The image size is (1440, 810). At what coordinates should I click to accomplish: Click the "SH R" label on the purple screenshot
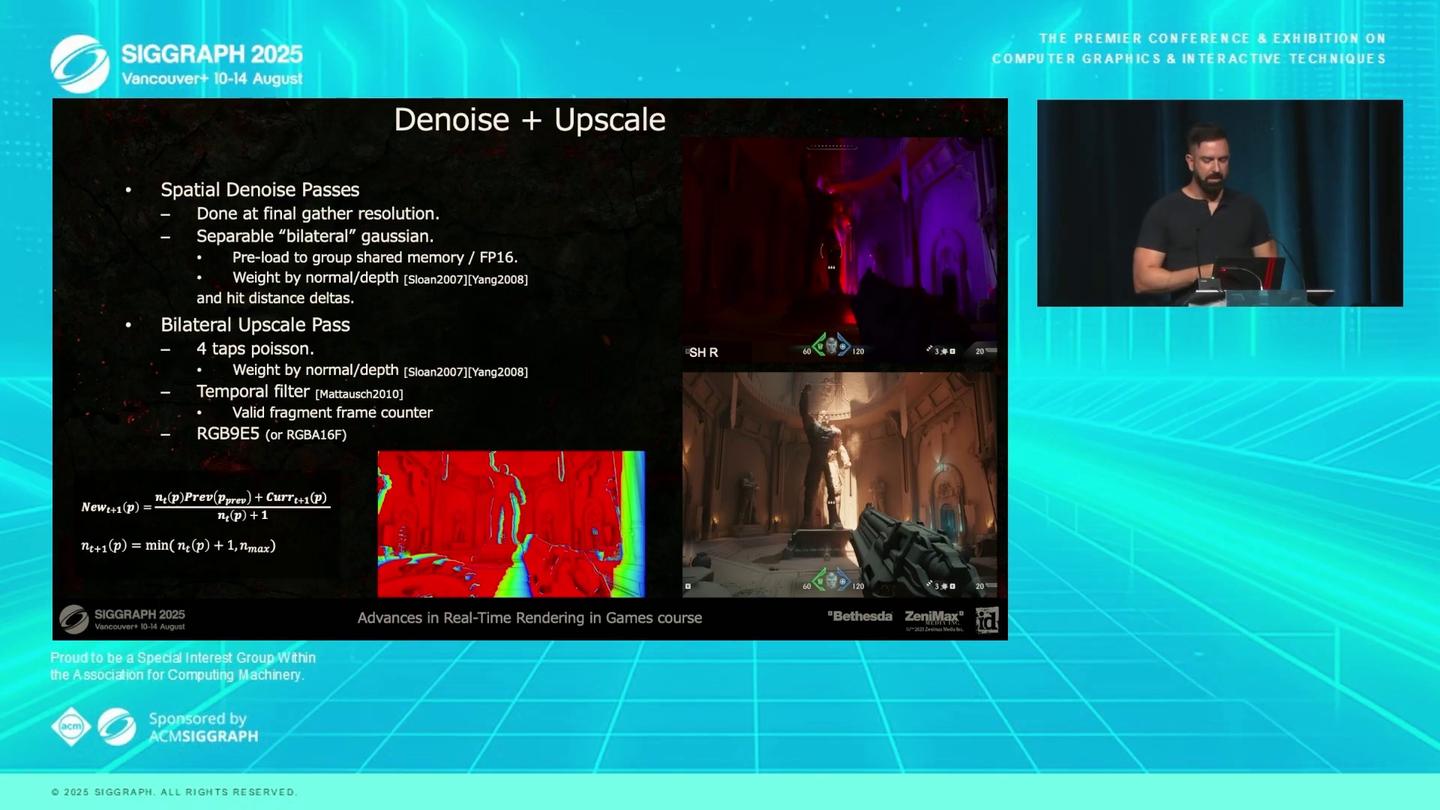(703, 352)
